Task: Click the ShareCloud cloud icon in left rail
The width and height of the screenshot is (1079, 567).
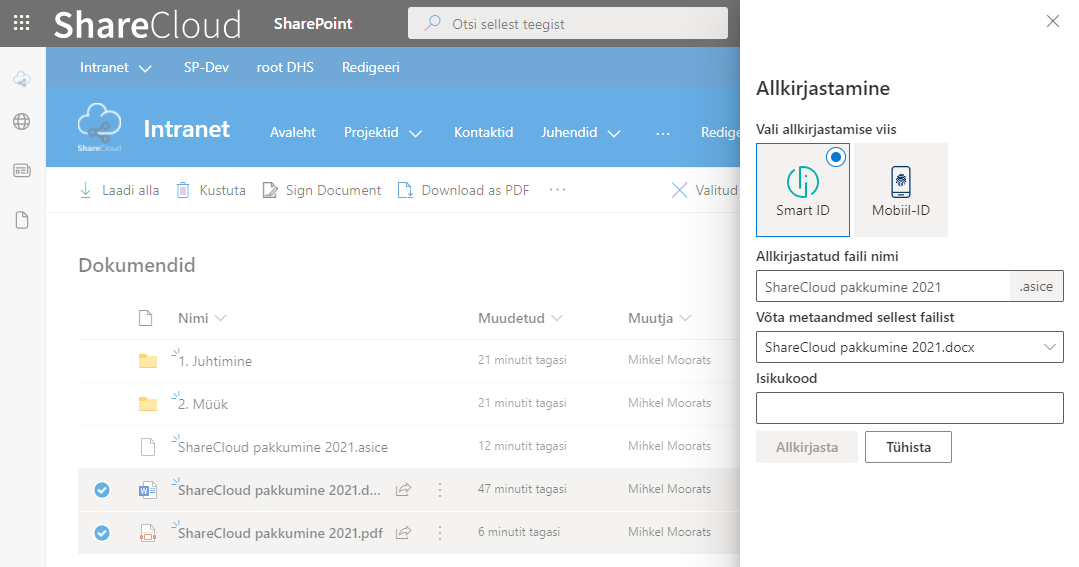Action: [22, 79]
